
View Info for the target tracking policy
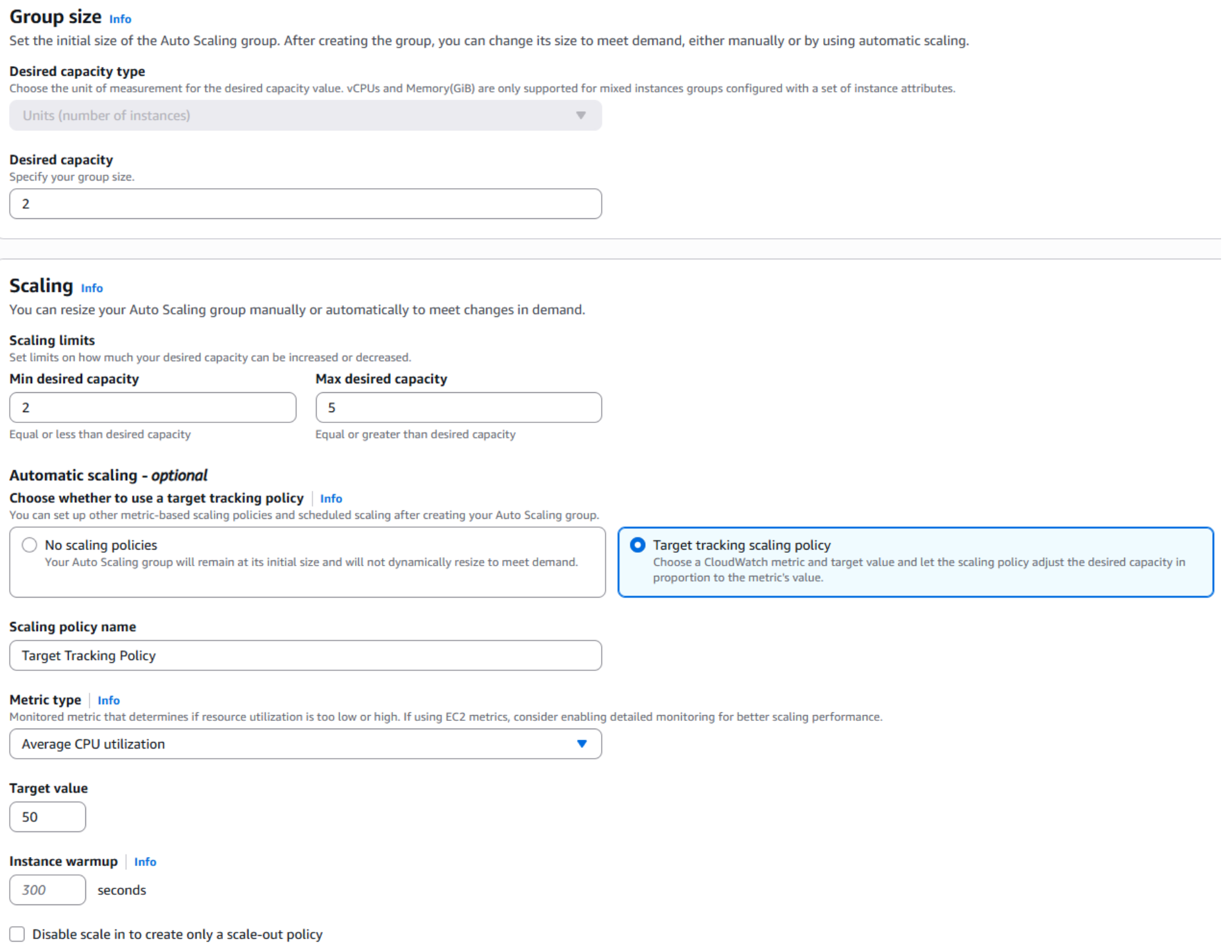tap(331, 498)
